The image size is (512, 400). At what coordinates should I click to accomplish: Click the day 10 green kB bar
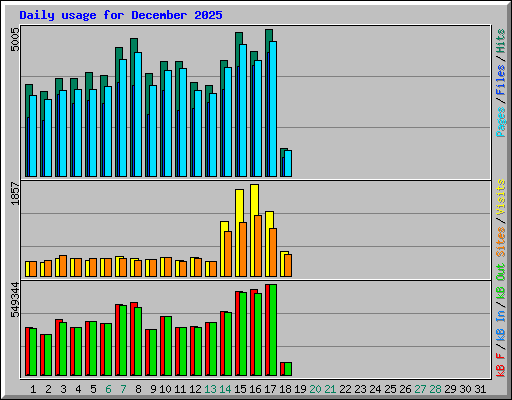[x=168, y=346]
